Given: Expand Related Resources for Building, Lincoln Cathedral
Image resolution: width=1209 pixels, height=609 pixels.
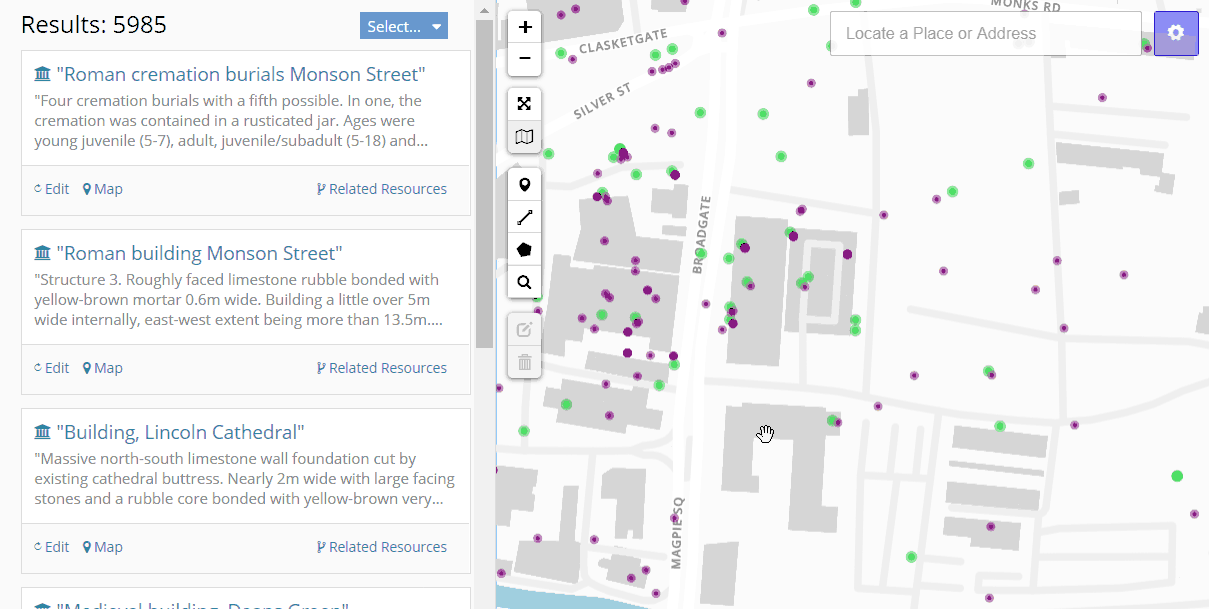Looking at the screenshot, I should (x=381, y=547).
